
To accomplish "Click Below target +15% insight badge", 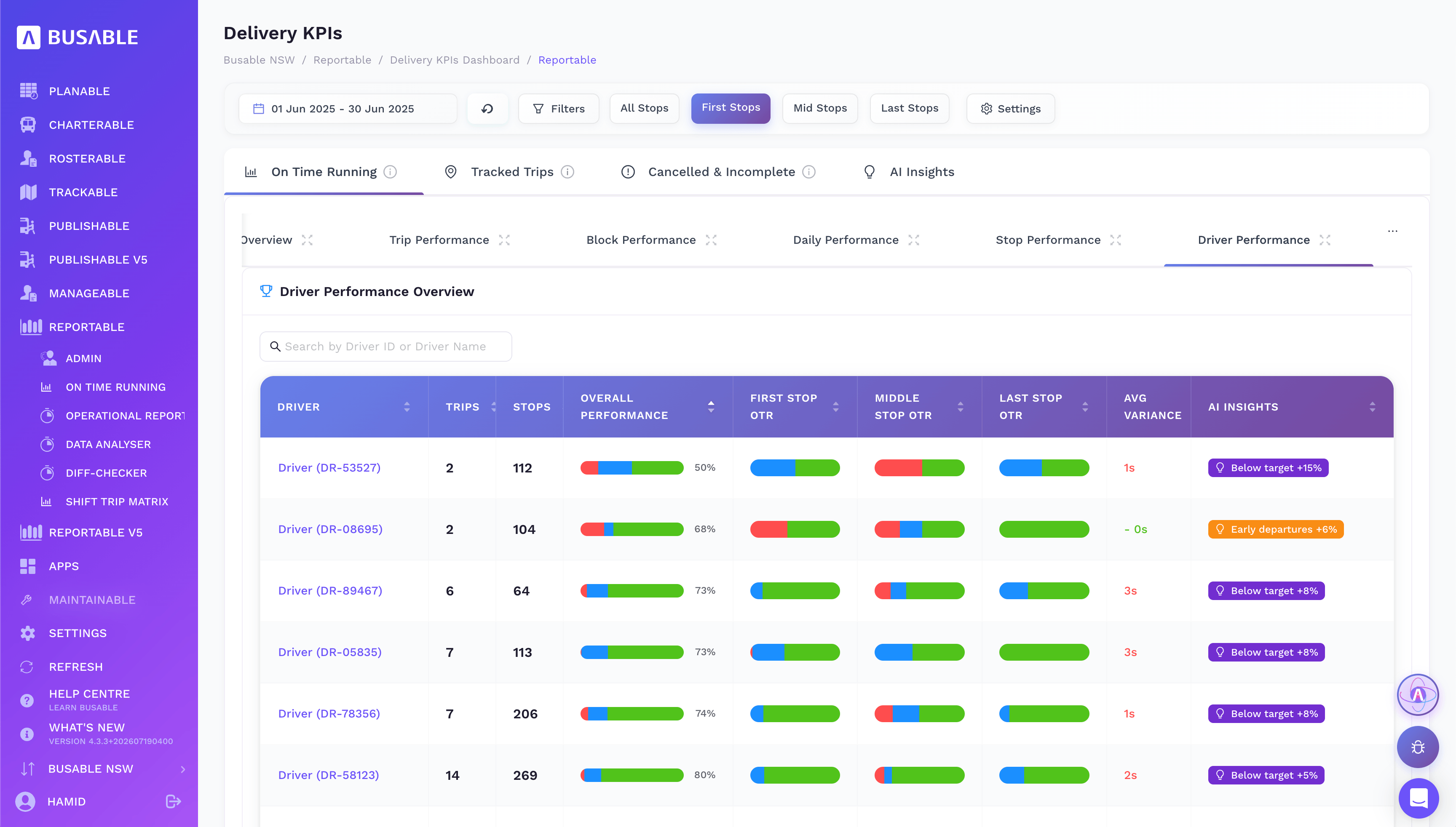I will pyautogui.click(x=1268, y=467).
